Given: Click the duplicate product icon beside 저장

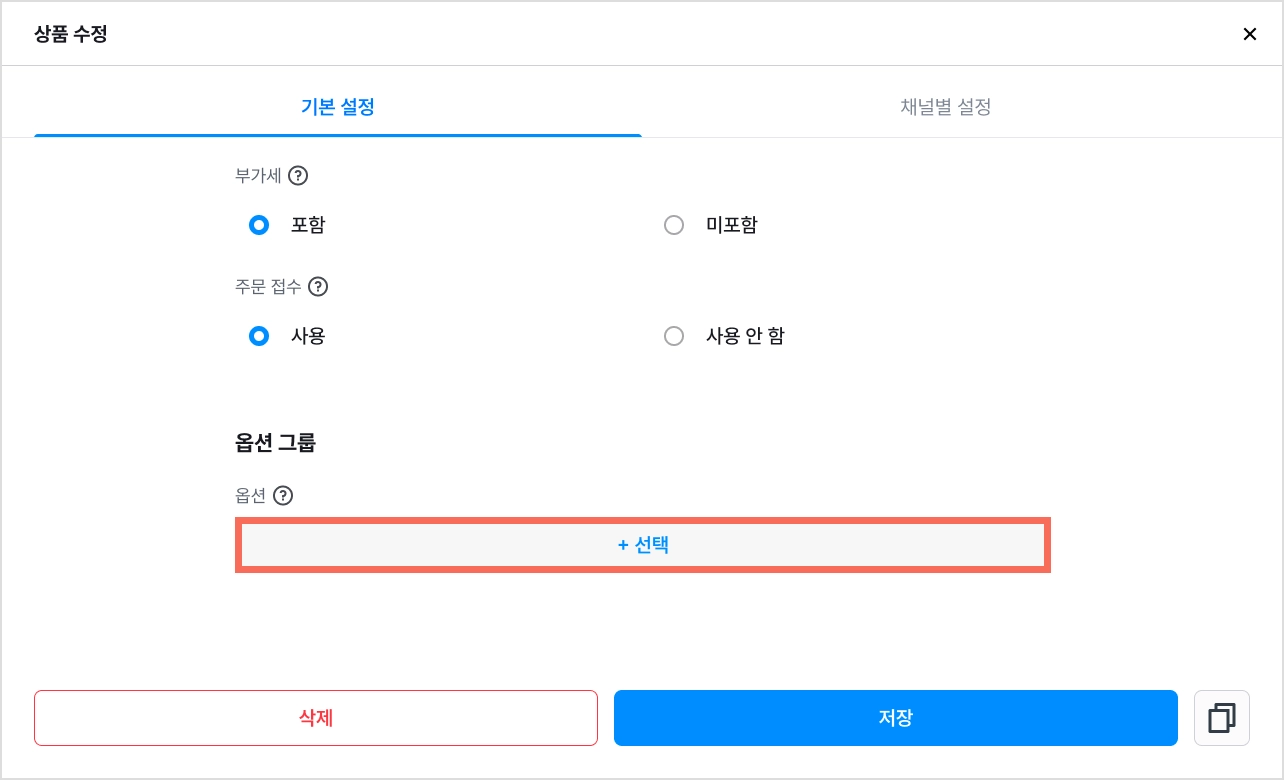Looking at the screenshot, I should click(1222, 718).
